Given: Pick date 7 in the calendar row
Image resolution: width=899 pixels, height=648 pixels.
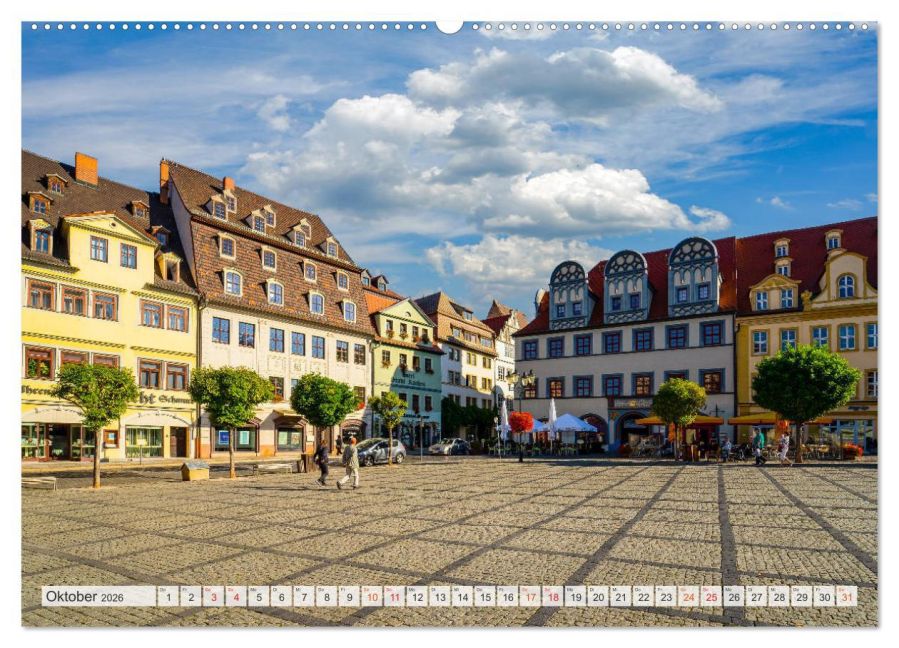Looking at the screenshot, I should tap(304, 596).
